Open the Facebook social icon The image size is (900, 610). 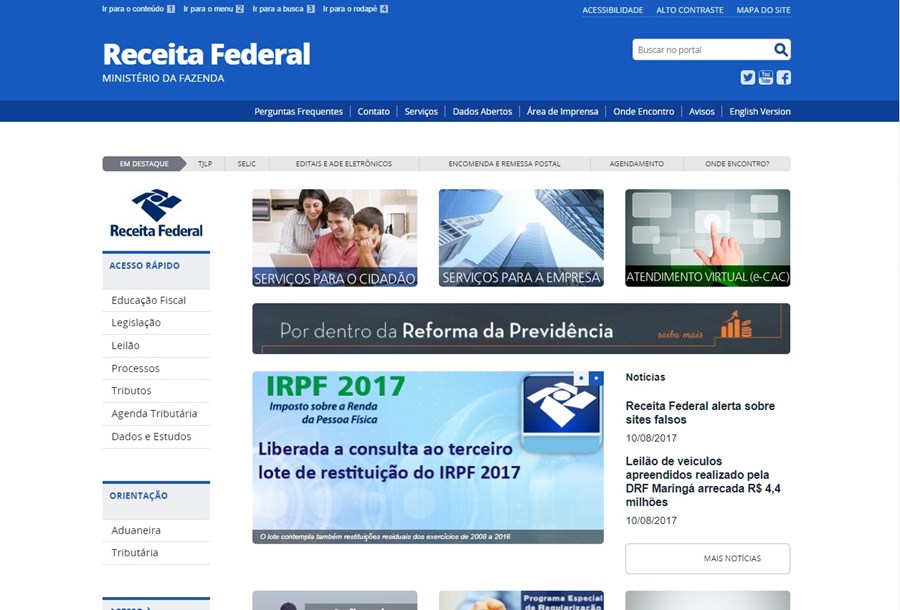click(x=783, y=77)
